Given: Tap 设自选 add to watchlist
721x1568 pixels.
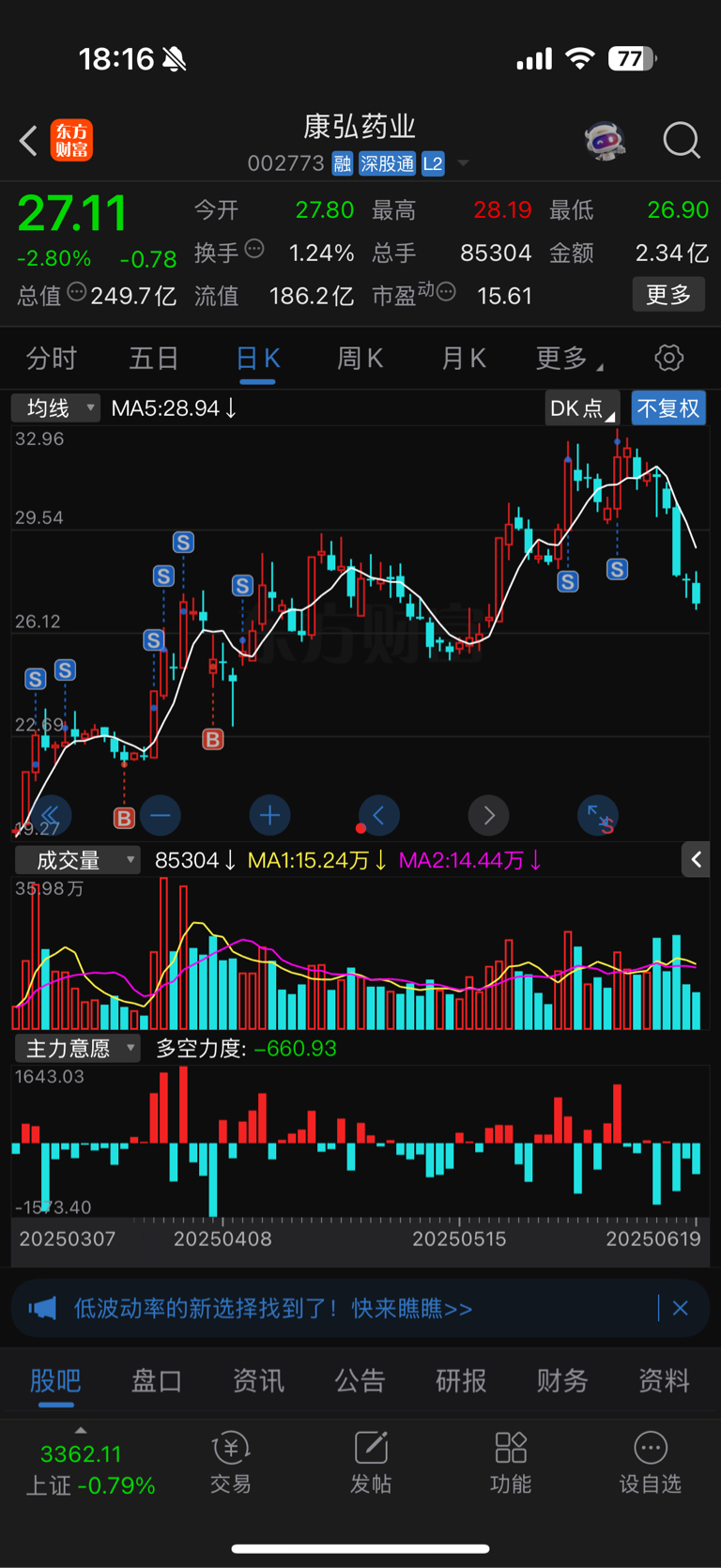Looking at the screenshot, I should tap(651, 1463).
